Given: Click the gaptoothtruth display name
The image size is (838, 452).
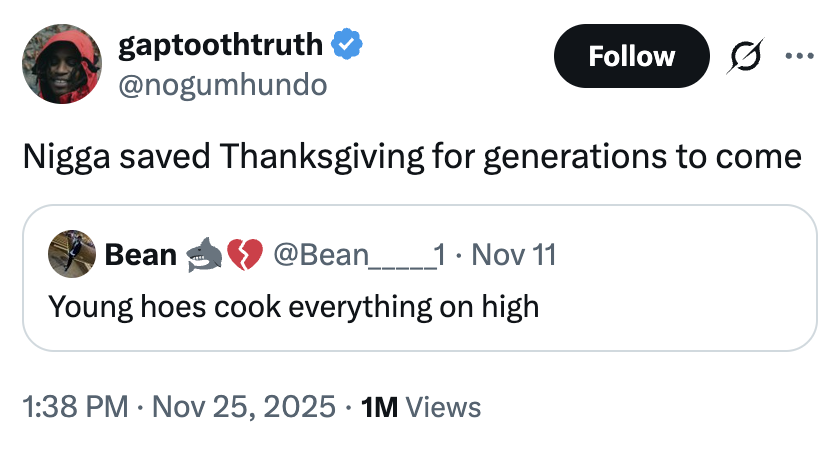Looking at the screenshot, I should [x=220, y=44].
